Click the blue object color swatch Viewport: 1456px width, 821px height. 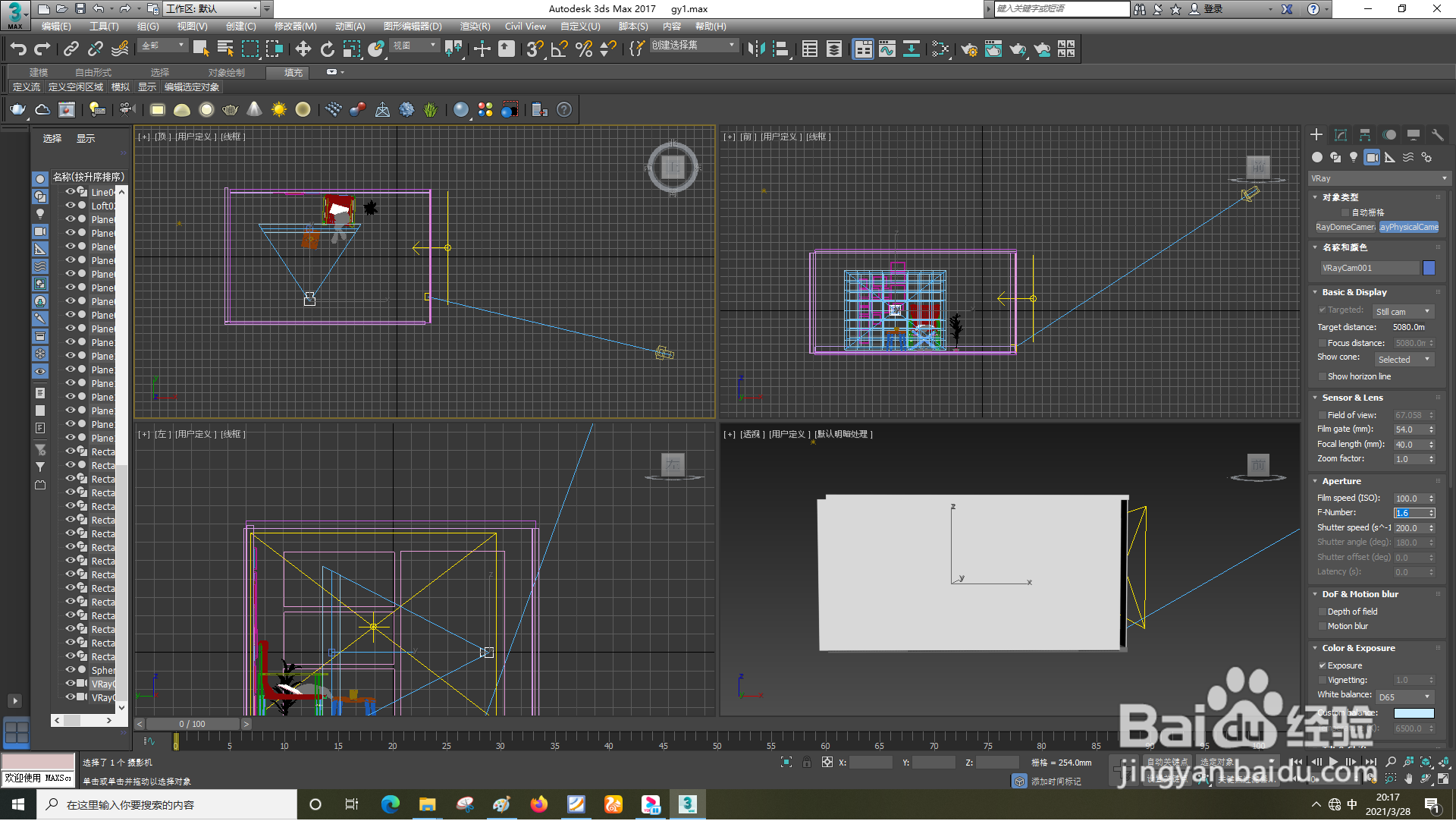1429,269
